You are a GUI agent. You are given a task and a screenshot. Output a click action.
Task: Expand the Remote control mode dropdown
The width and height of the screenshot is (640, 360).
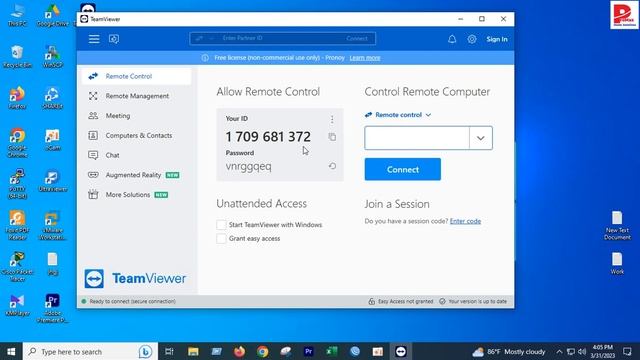[x=398, y=115]
